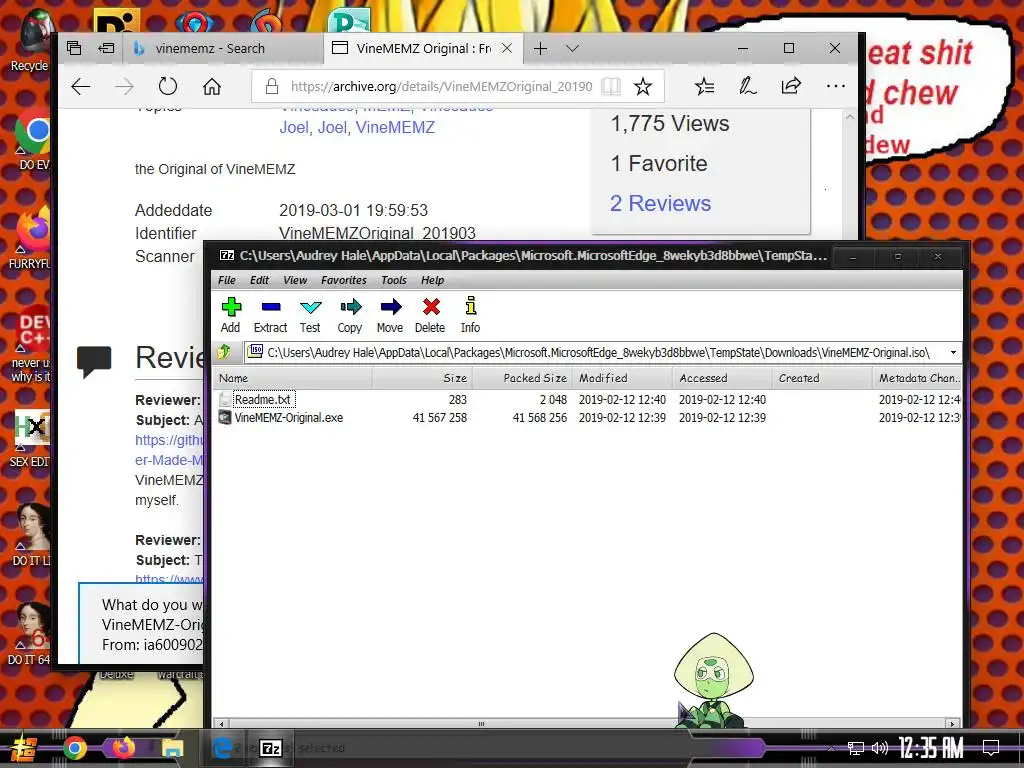The image size is (1024, 768).
Task: Click the Edge Back arrow
Action: [80, 86]
